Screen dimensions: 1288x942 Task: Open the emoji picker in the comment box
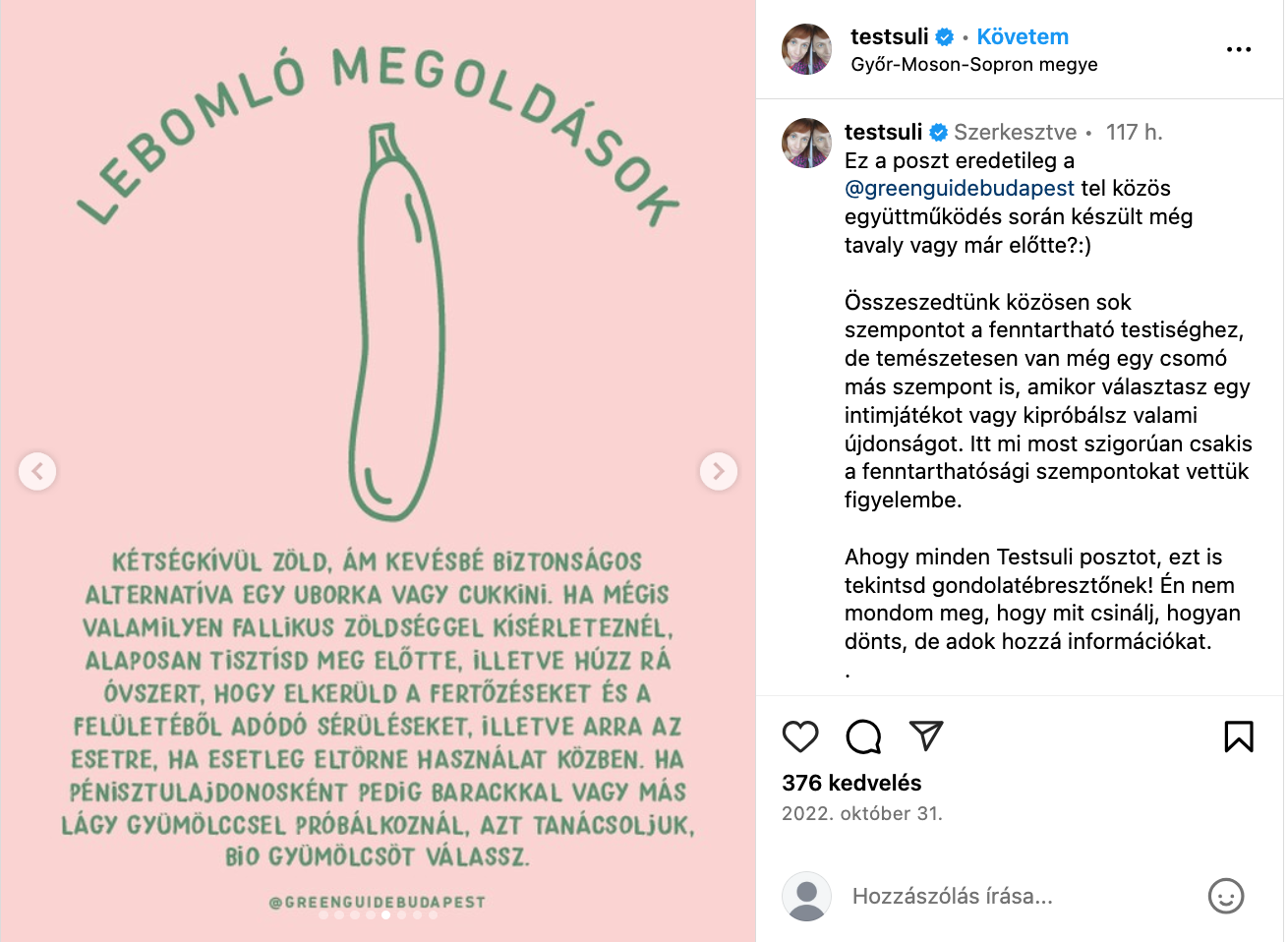click(1225, 896)
